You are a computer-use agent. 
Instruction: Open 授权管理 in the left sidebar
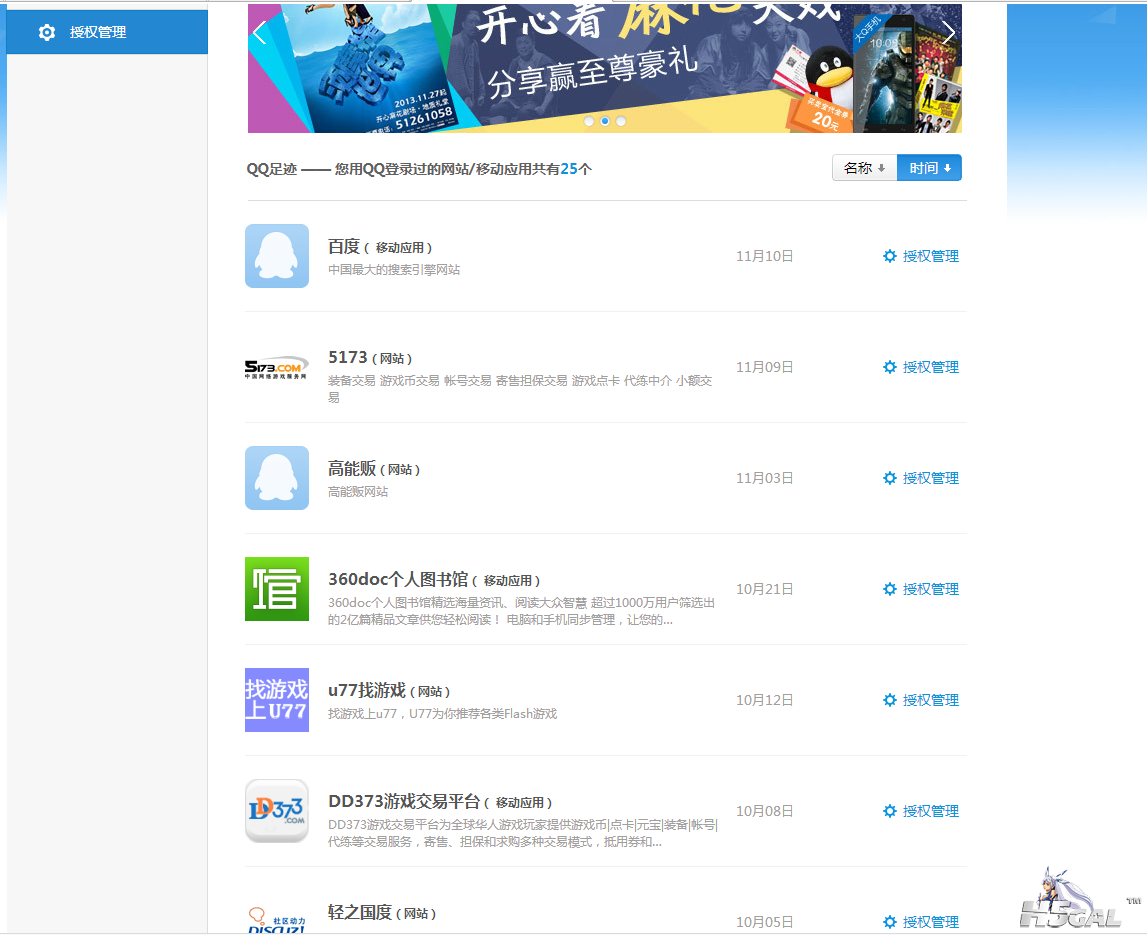[107, 32]
